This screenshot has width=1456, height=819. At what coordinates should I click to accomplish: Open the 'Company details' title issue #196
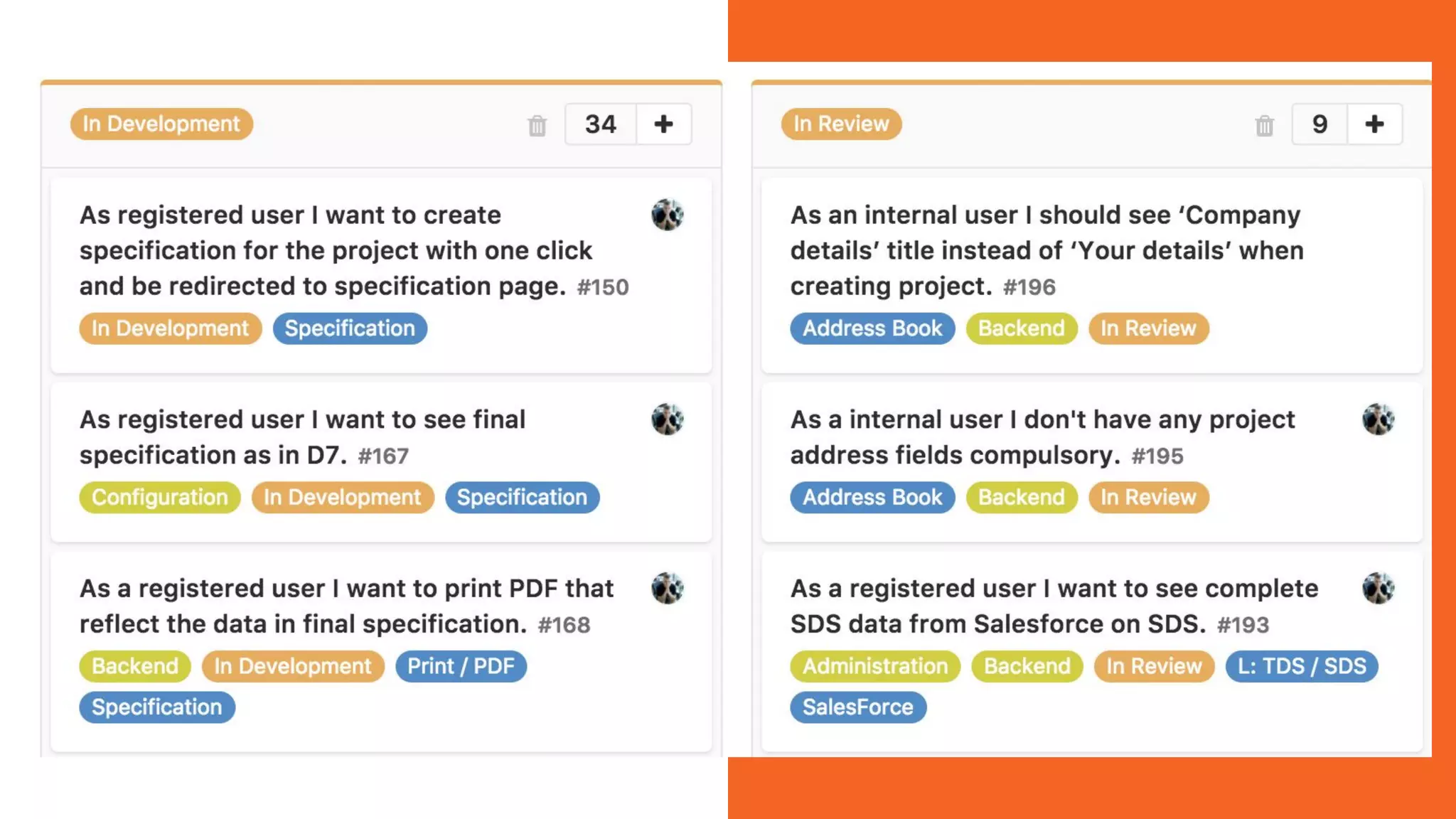[x=1046, y=250]
